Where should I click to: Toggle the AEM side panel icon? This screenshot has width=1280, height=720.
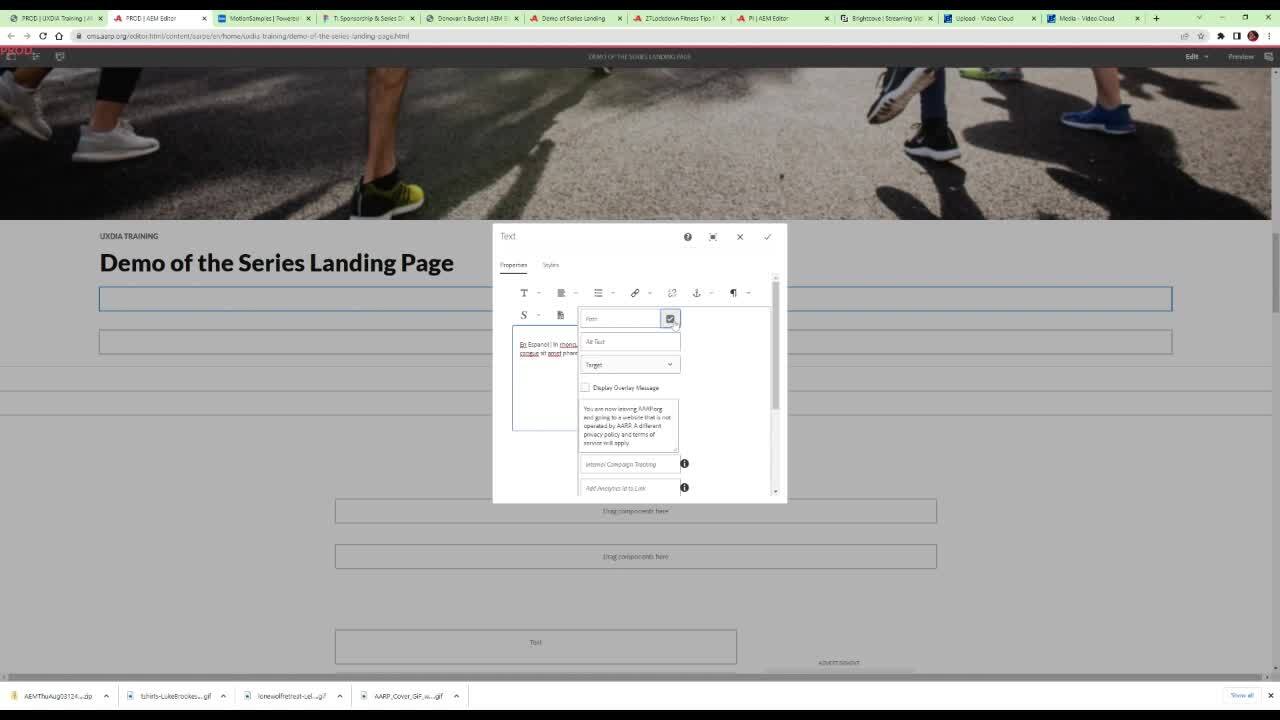[x=11, y=57]
